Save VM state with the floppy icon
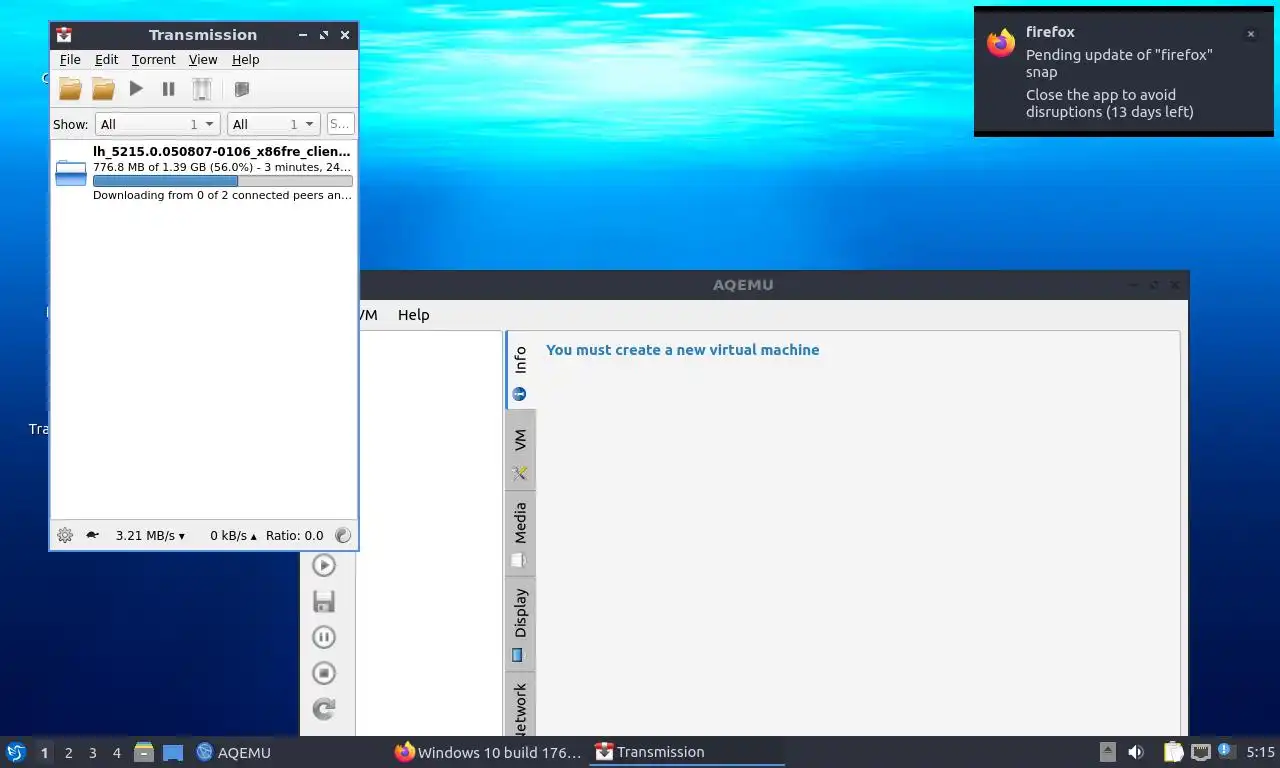This screenshot has height=768, width=1280. coord(323,601)
